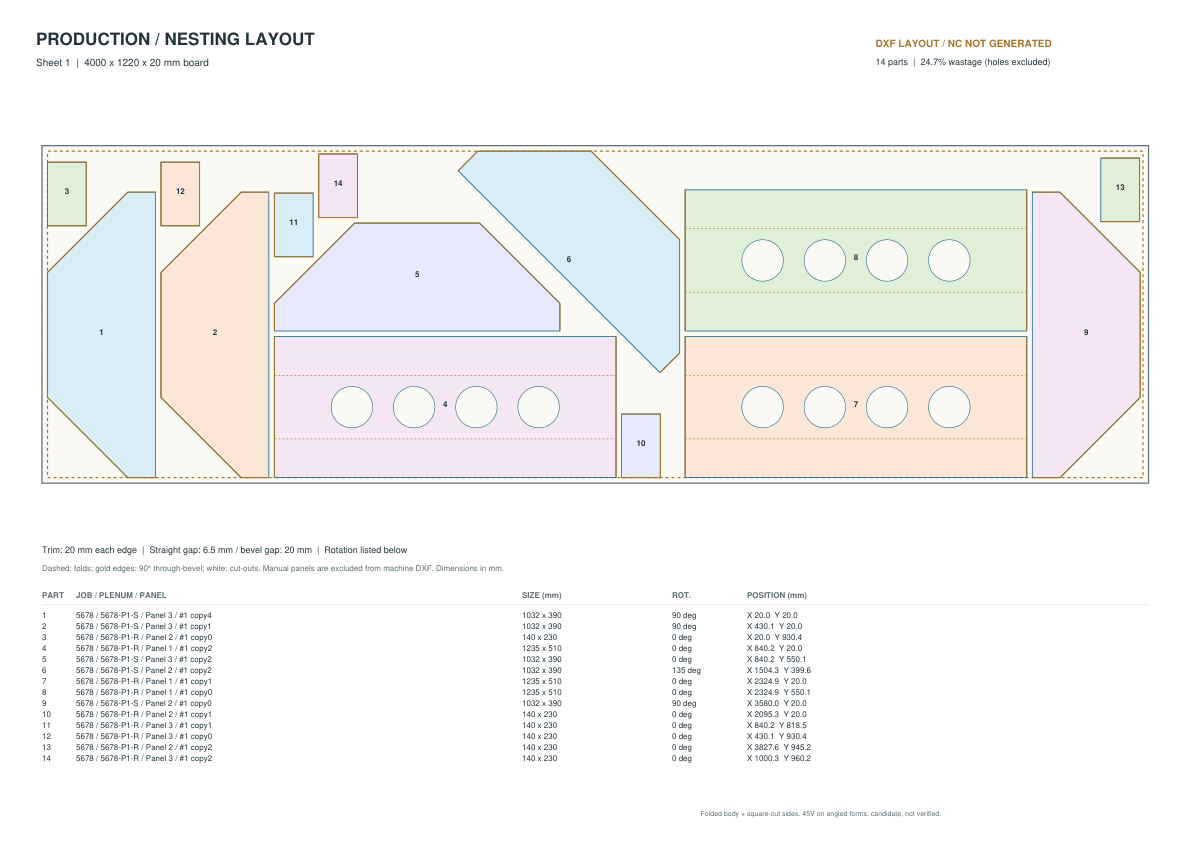Click row 'Panel 3 / #1 copy1' of part 2
The height and width of the screenshot is (842, 1191).
click(x=595, y=626)
